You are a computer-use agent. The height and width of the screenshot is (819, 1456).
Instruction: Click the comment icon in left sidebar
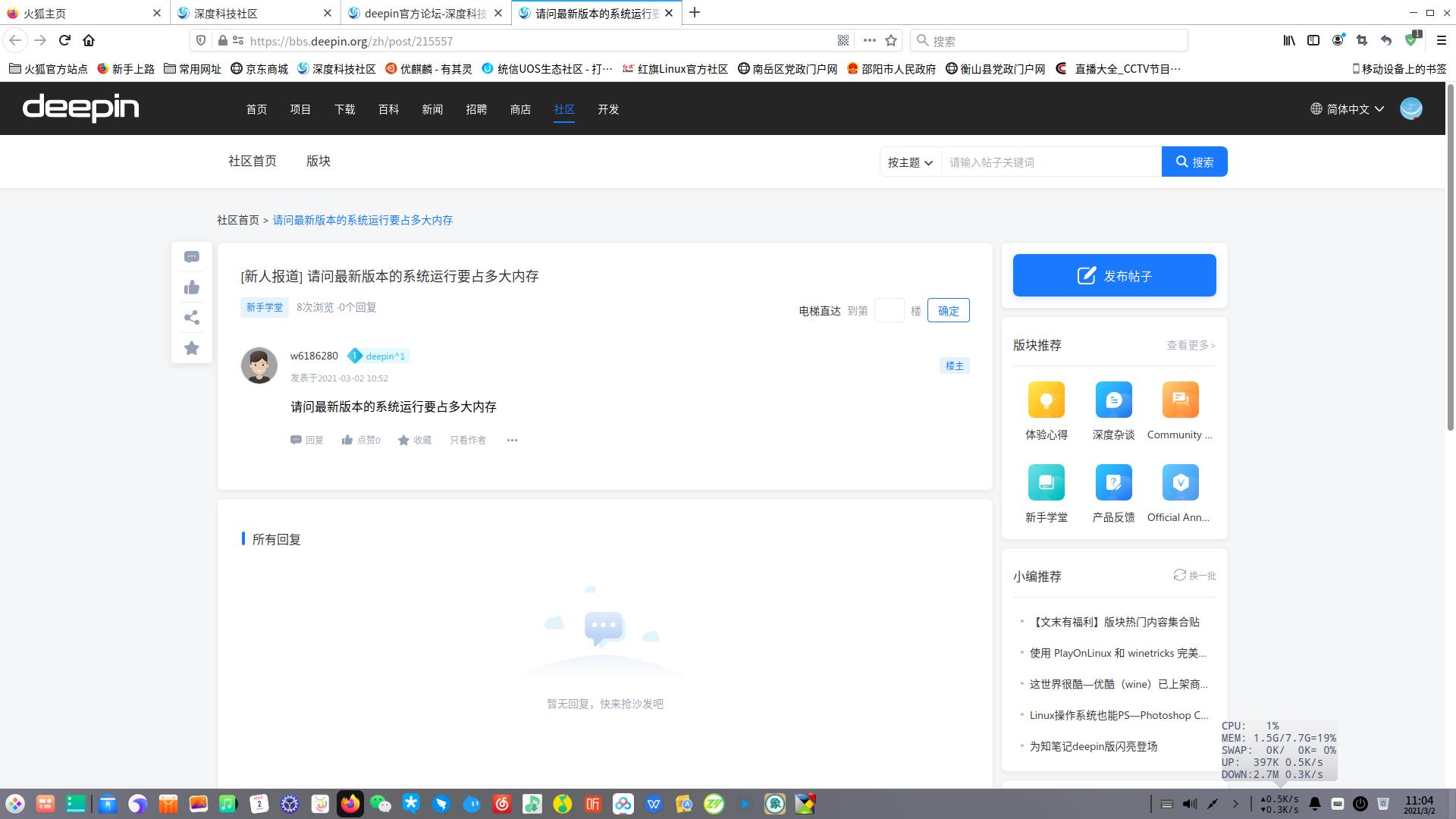192,257
